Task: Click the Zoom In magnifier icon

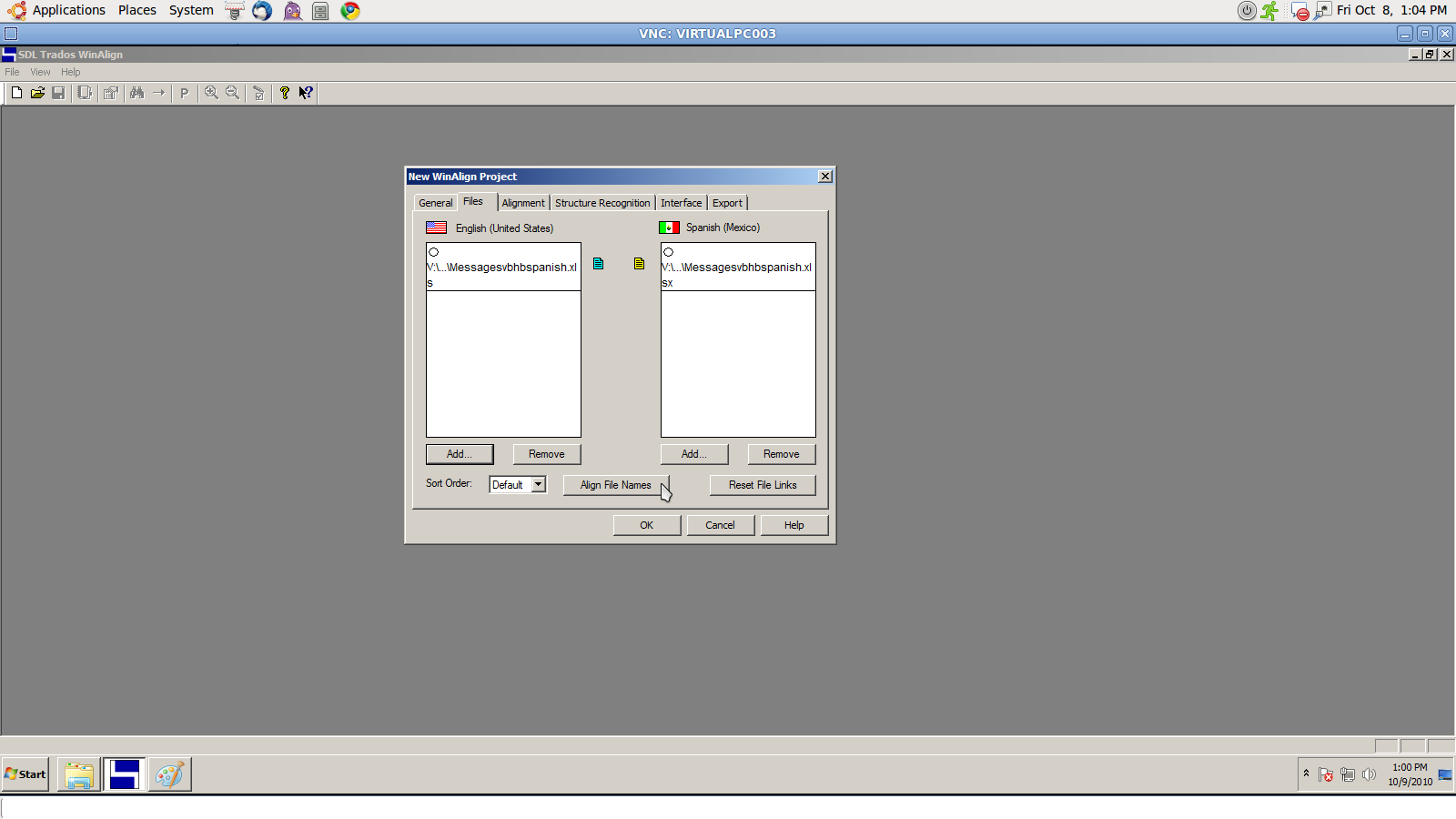Action: coord(211,93)
